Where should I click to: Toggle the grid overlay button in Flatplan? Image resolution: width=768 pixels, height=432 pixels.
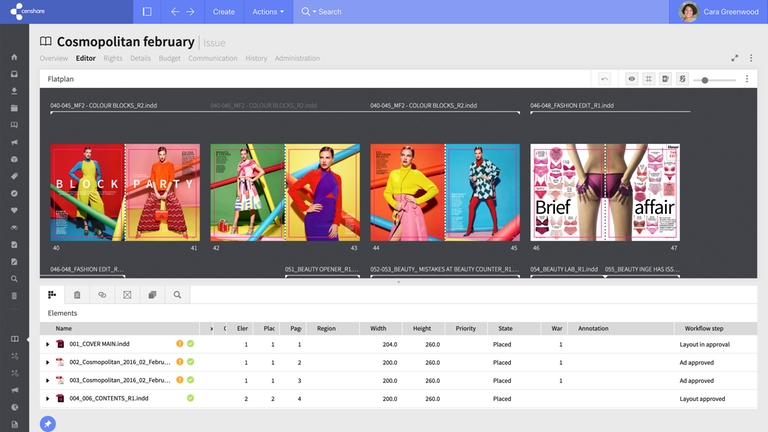[648, 79]
